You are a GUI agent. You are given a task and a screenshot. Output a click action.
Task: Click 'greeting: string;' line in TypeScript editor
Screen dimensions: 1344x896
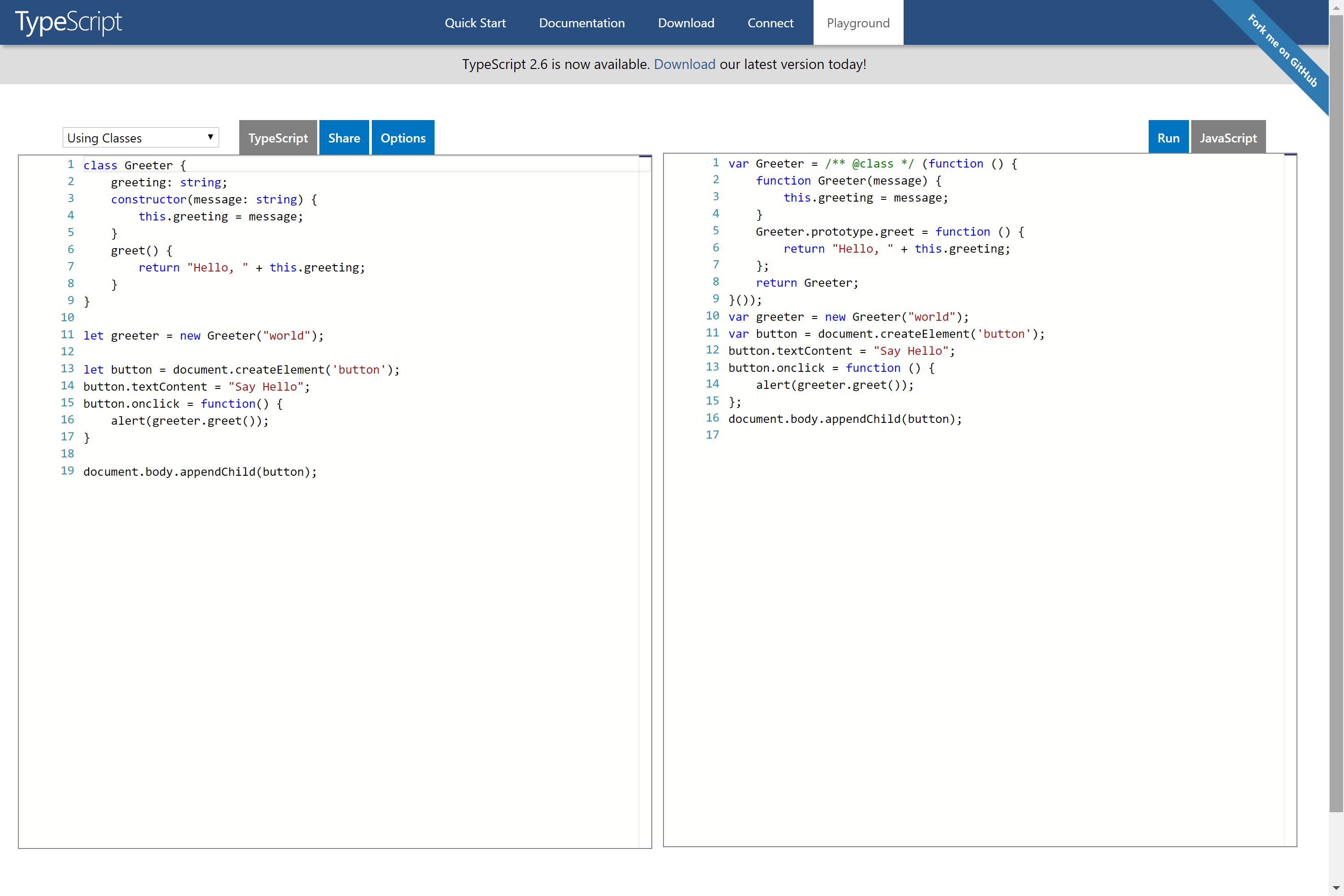tap(168, 182)
